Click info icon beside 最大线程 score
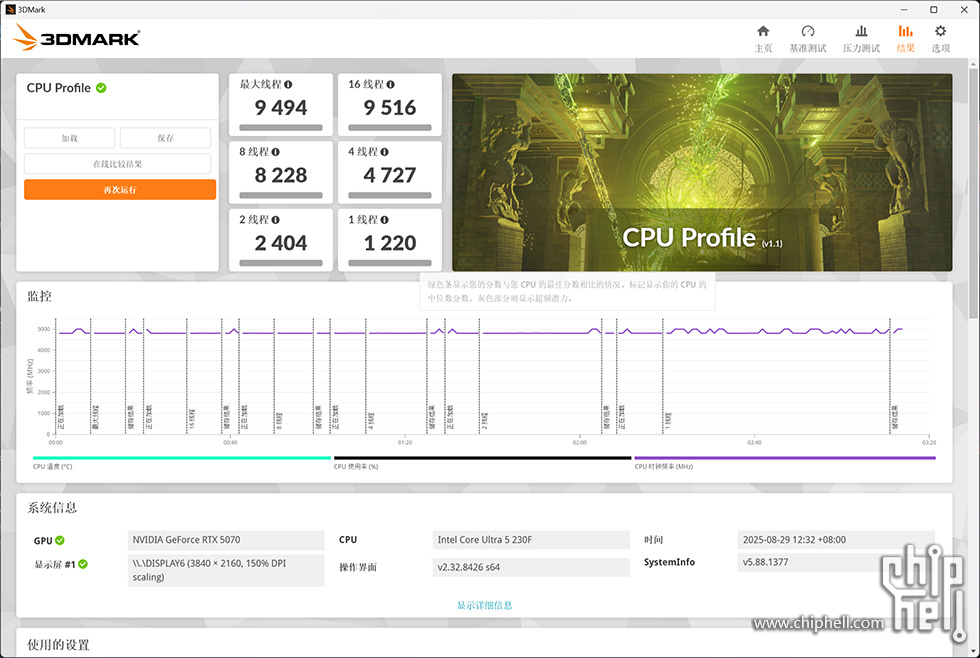The image size is (980, 658). click(x=288, y=84)
